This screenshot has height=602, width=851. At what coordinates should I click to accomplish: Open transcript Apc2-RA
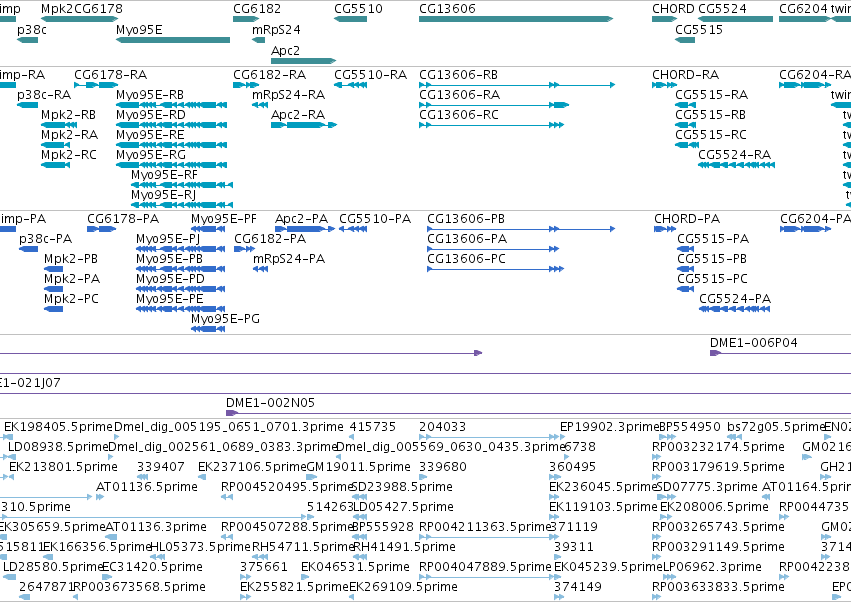pyautogui.click(x=298, y=115)
